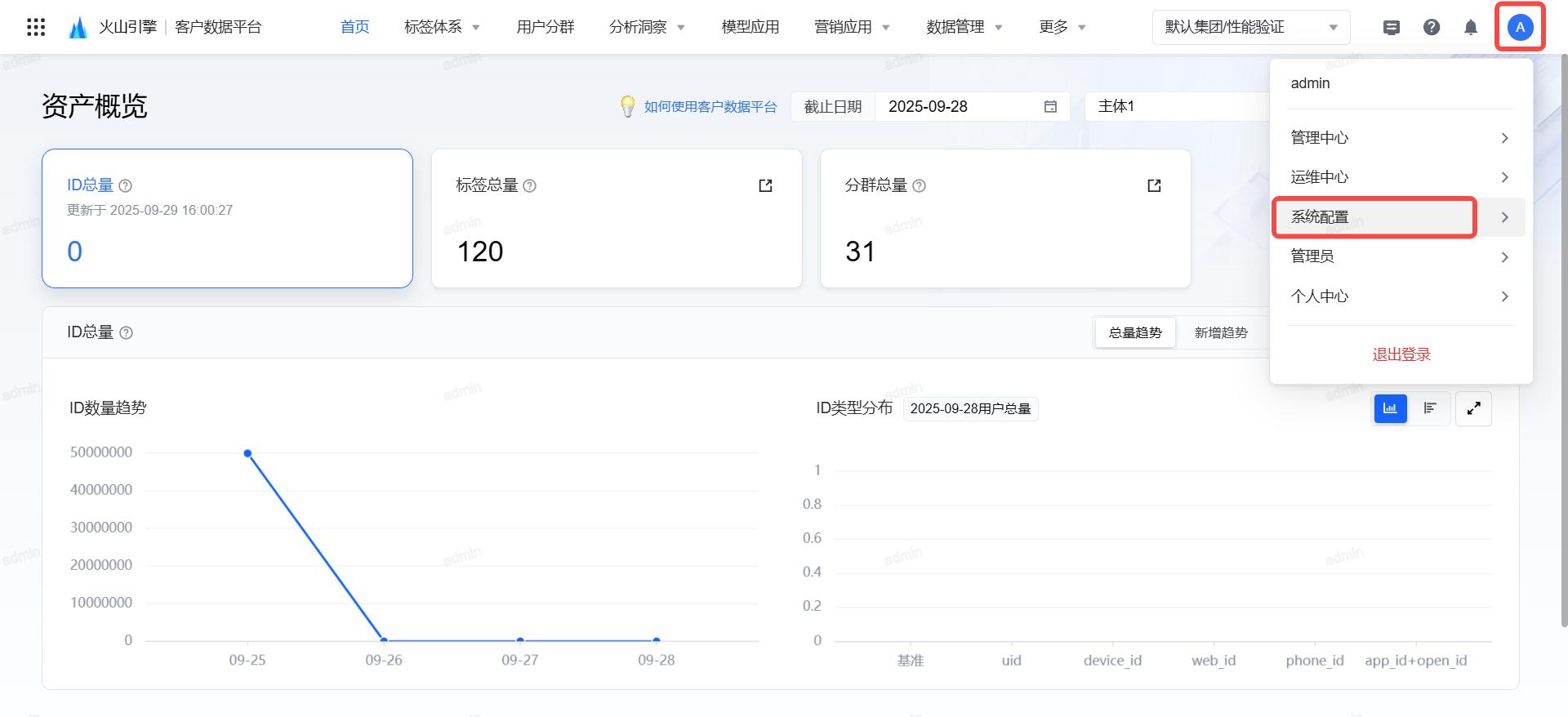The width and height of the screenshot is (1568, 717).
Task: Click the messages icon in header
Action: [x=1392, y=27]
